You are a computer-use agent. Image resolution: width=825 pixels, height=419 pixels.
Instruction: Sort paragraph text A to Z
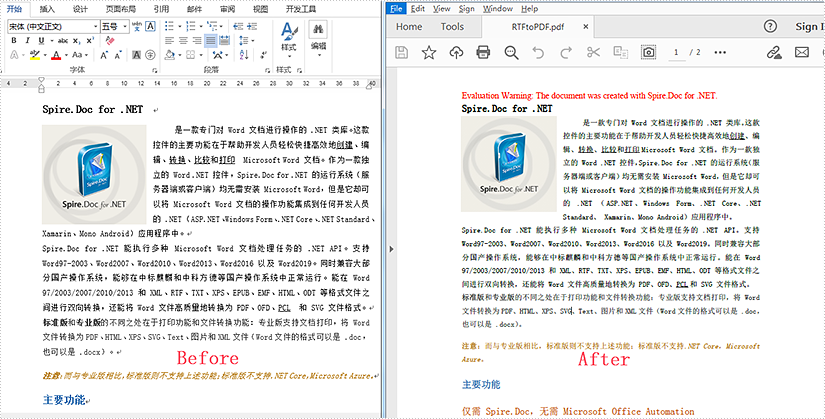tap(244, 55)
